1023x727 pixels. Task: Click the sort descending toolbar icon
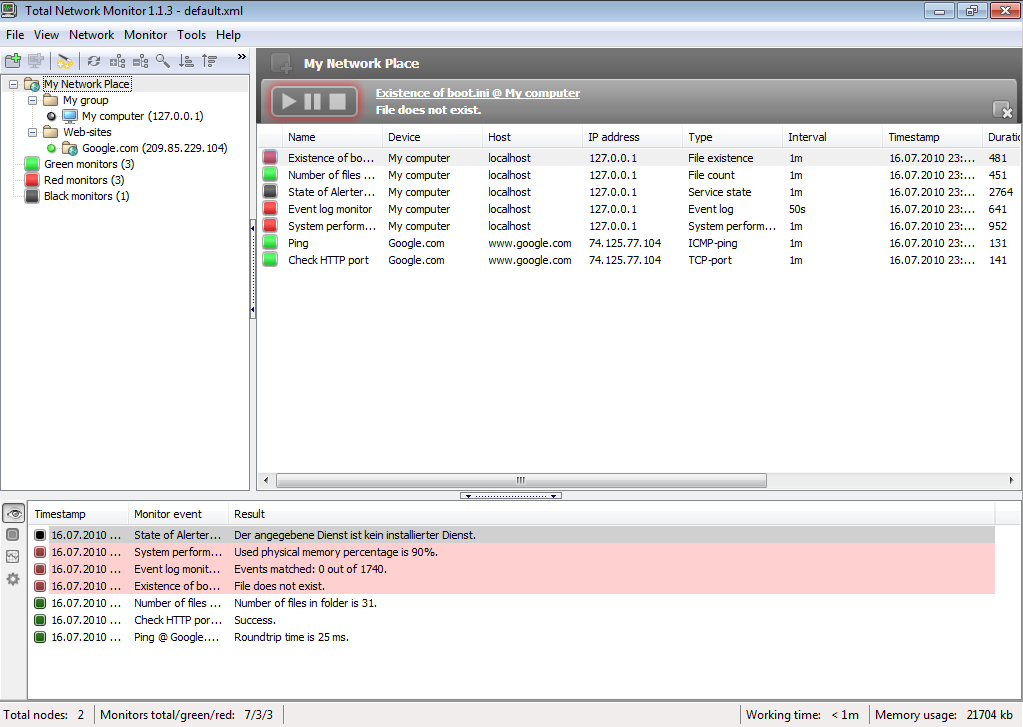coord(186,61)
